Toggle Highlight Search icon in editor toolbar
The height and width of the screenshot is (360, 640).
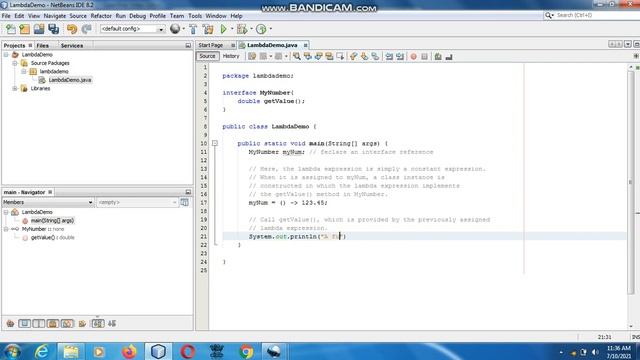point(329,56)
